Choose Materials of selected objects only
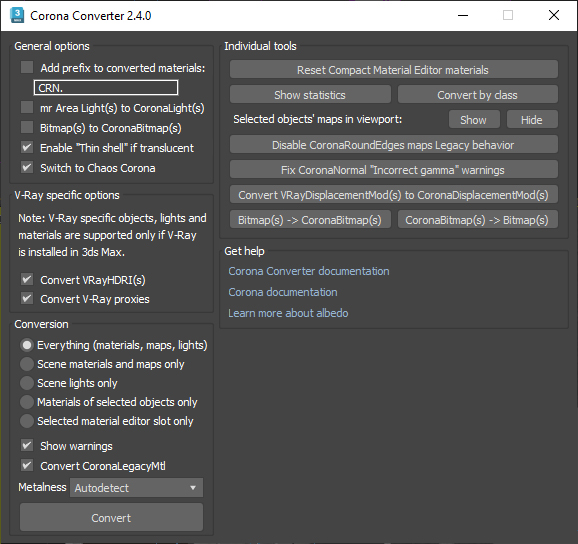 pos(27,402)
